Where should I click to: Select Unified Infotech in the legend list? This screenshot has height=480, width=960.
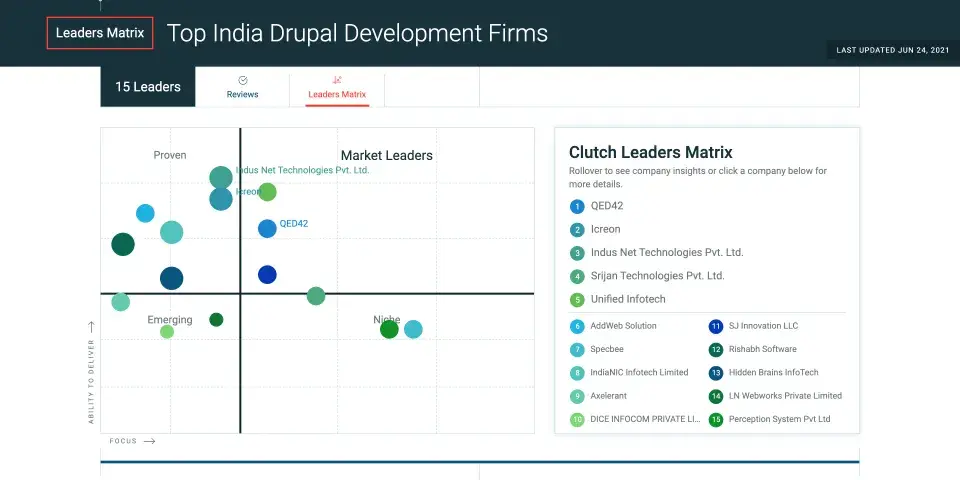pos(628,299)
